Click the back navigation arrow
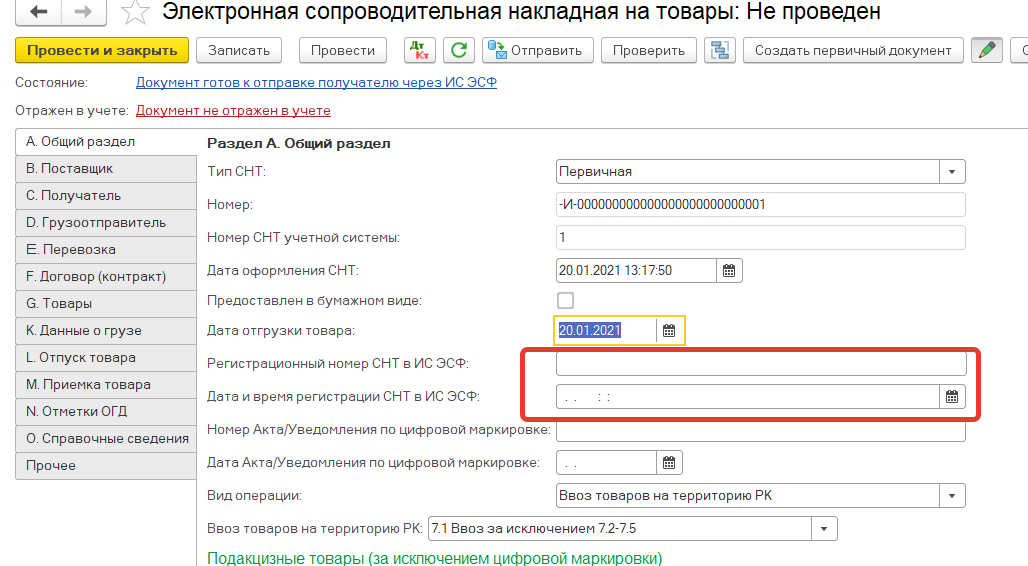This screenshot has width=1028, height=566. (x=39, y=13)
